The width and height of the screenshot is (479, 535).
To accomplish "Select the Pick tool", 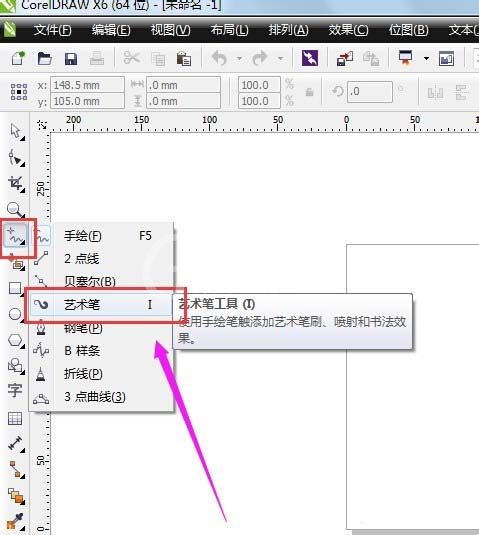I will point(16,132).
